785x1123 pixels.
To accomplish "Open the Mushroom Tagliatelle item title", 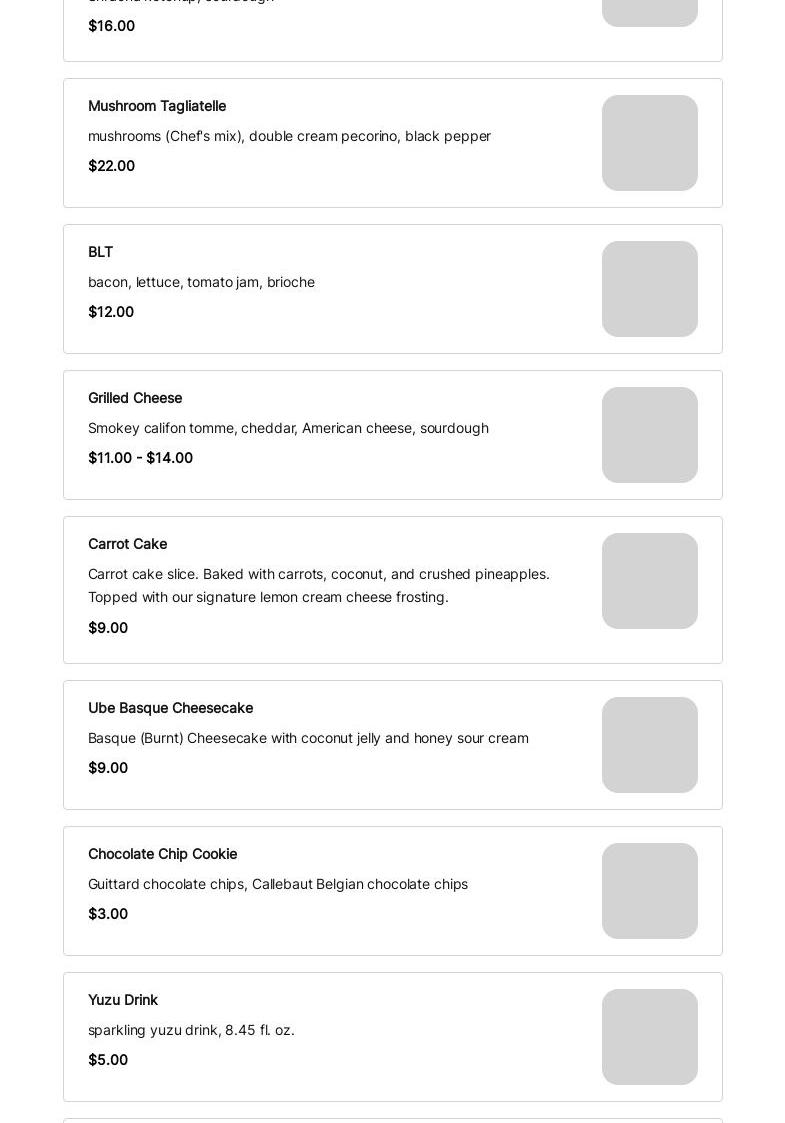I will coord(157,106).
